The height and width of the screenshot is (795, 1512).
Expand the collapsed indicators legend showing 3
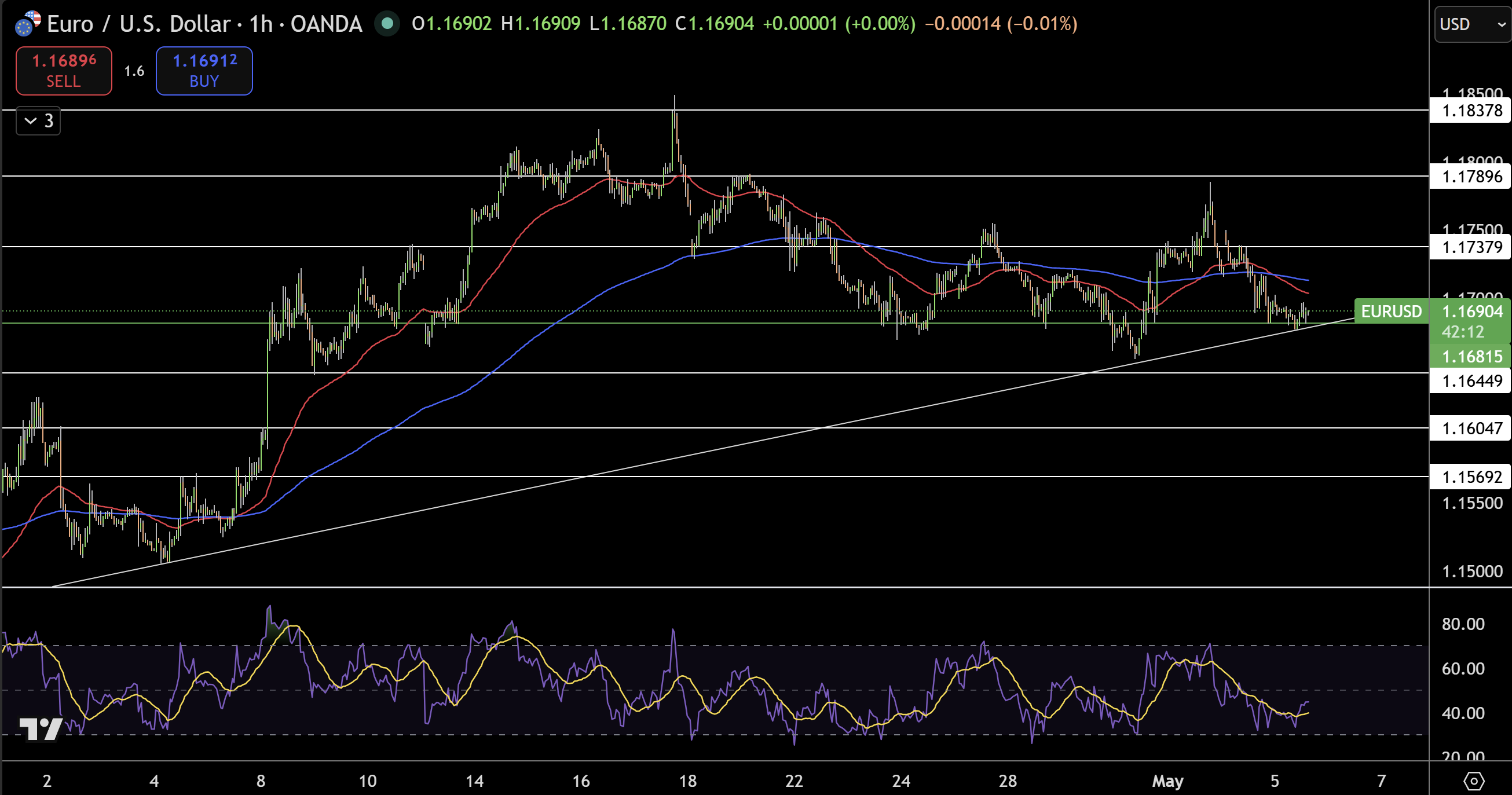point(38,121)
